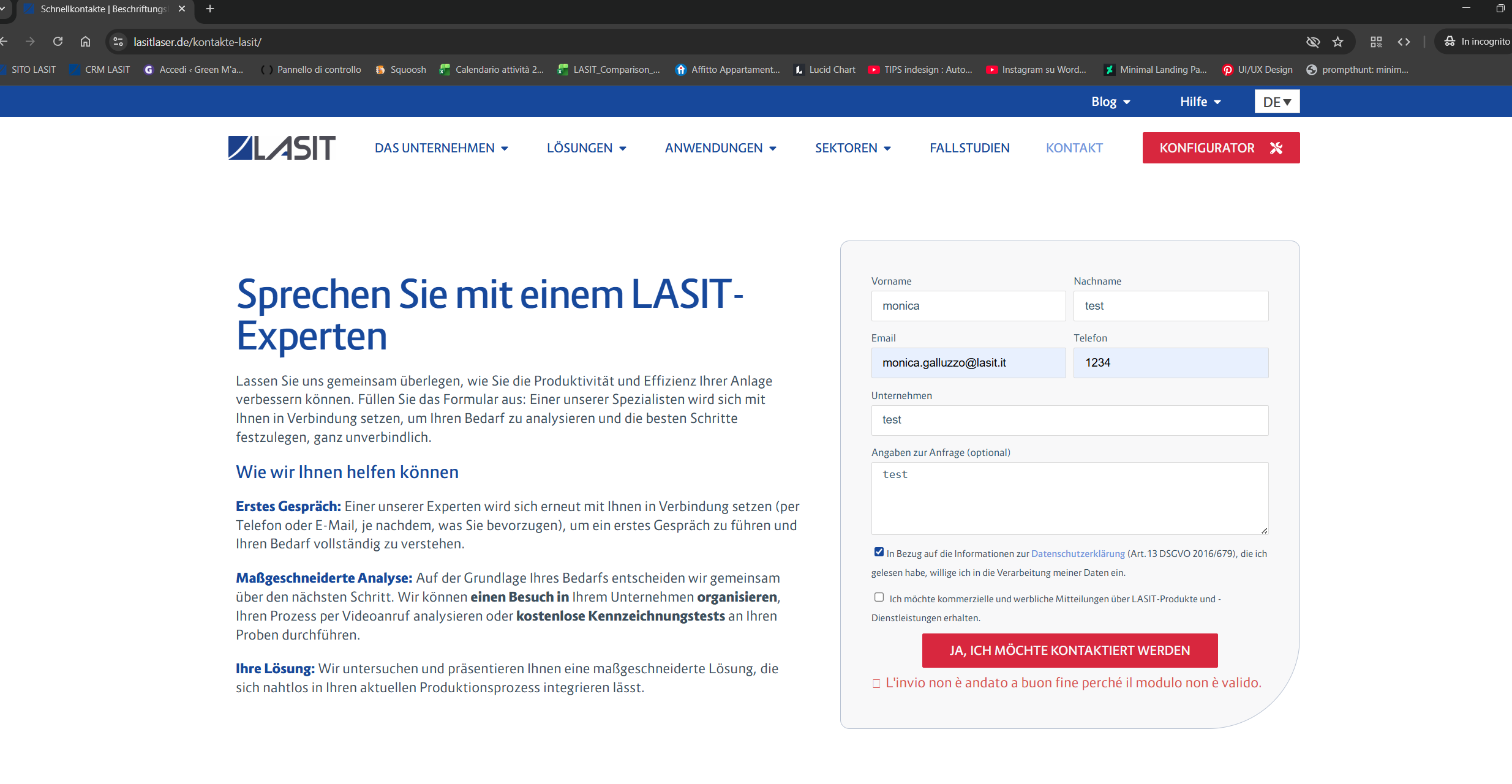The image size is (1512, 784).
Task: Click the LASIT logo
Action: coord(282,147)
